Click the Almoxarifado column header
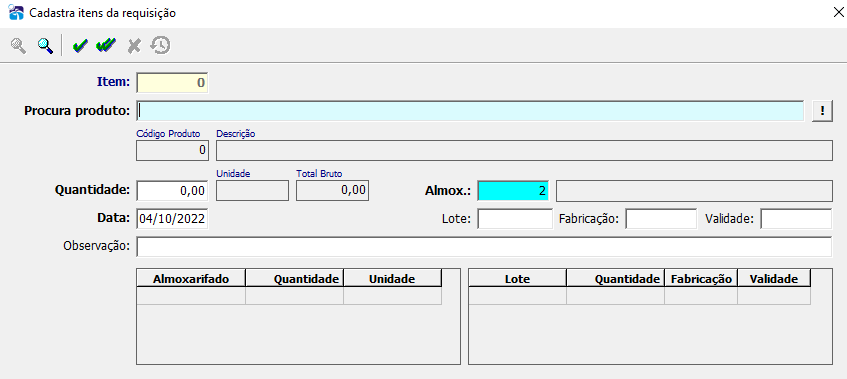The image size is (847, 379). [x=191, y=279]
